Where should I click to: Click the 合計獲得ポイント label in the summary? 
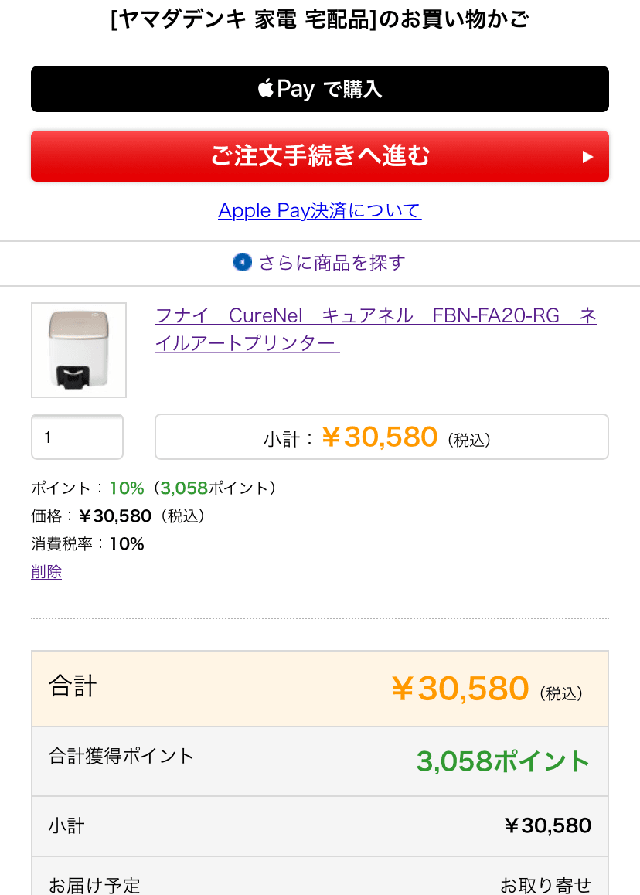point(121,756)
